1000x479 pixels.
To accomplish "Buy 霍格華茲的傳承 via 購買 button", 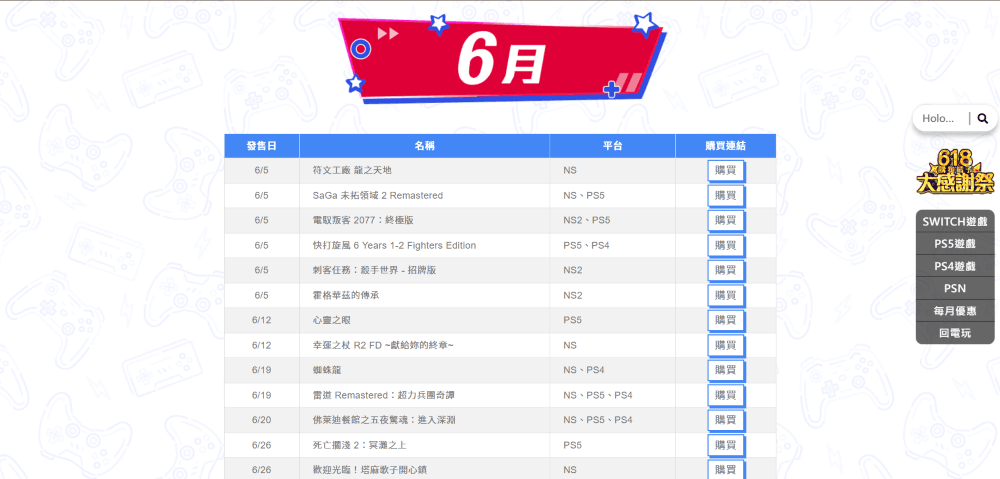I will point(725,295).
